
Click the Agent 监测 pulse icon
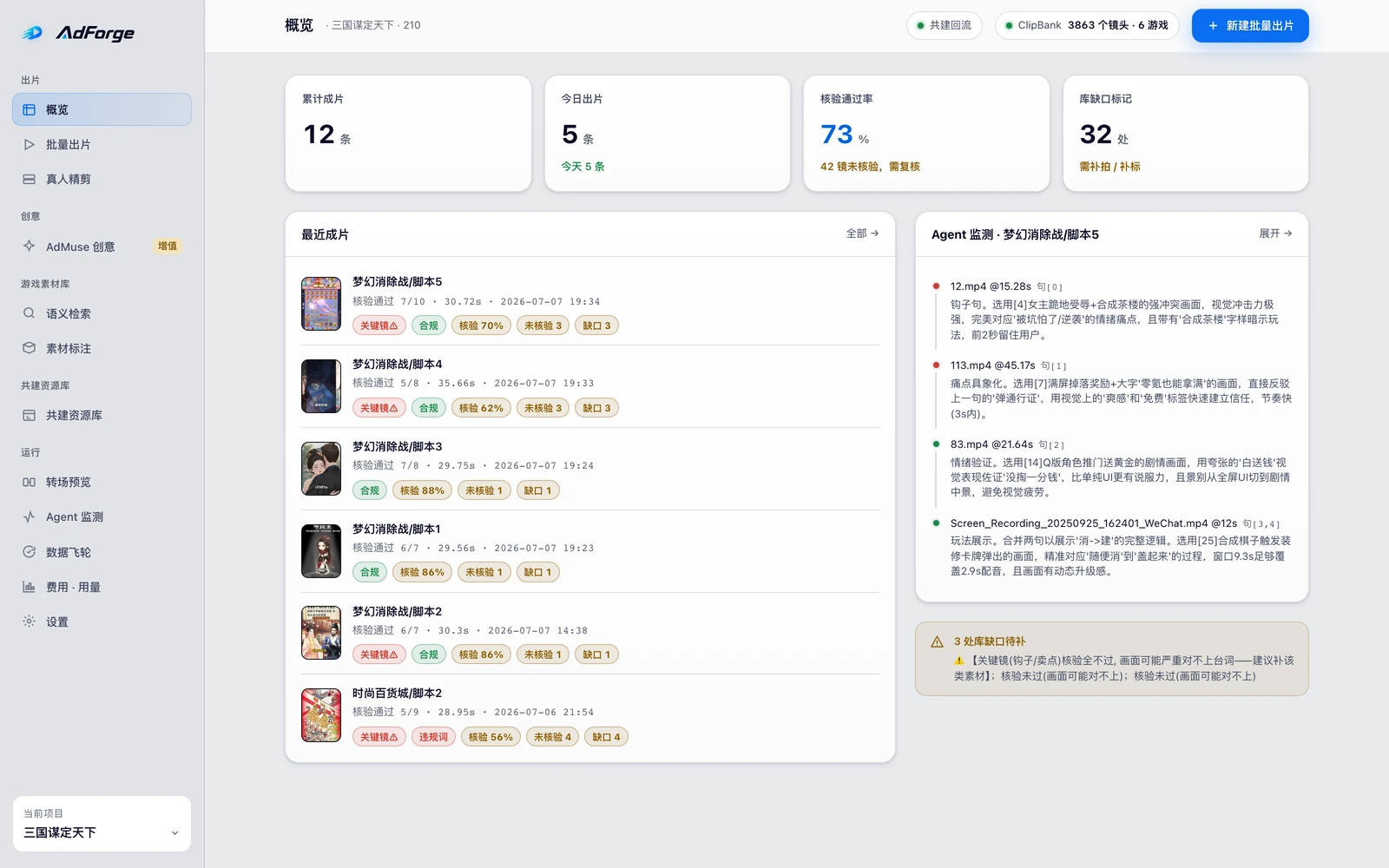(29, 516)
